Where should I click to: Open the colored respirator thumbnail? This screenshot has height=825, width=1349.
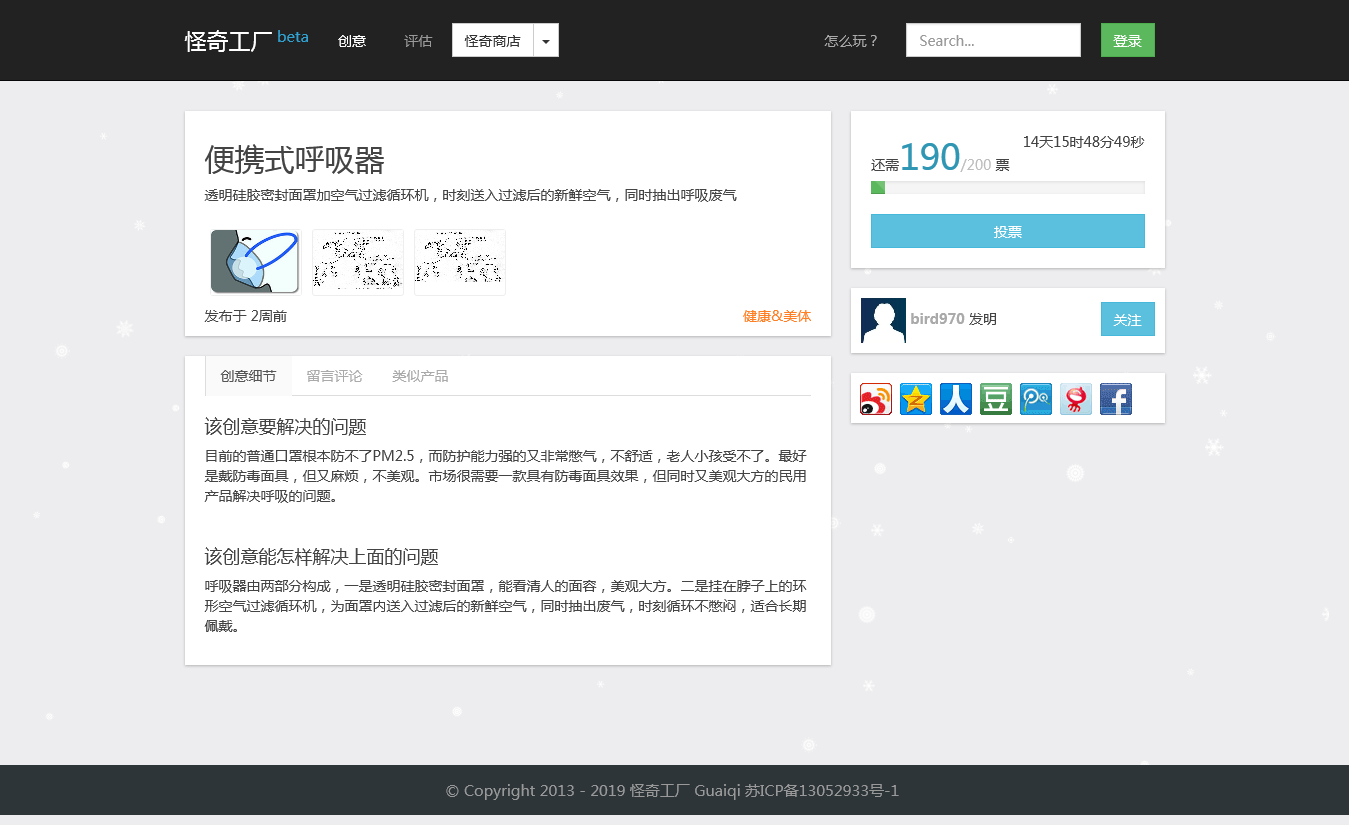point(255,262)
